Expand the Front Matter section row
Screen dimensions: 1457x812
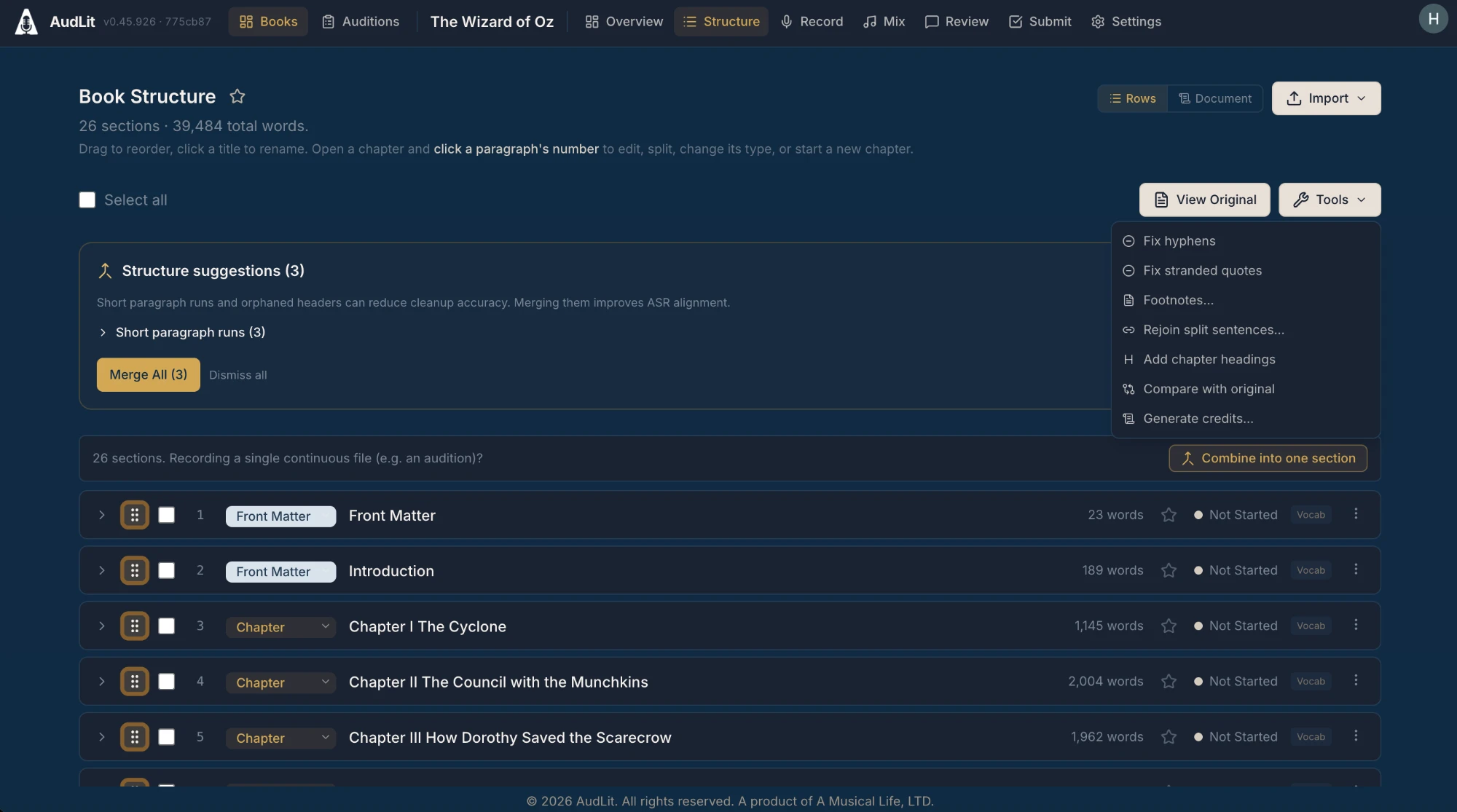click(x=102, y=515)
